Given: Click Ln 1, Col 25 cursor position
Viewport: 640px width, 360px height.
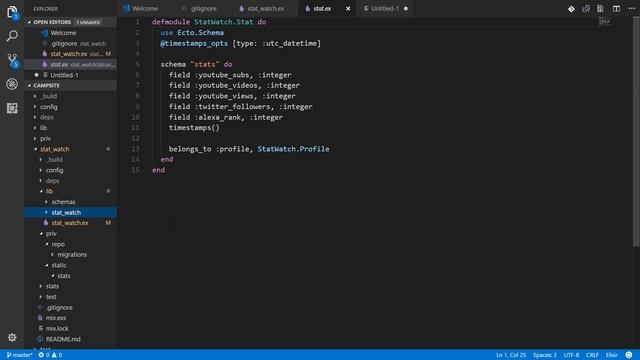Looking at the screenshot, I should tap(511, 355).
